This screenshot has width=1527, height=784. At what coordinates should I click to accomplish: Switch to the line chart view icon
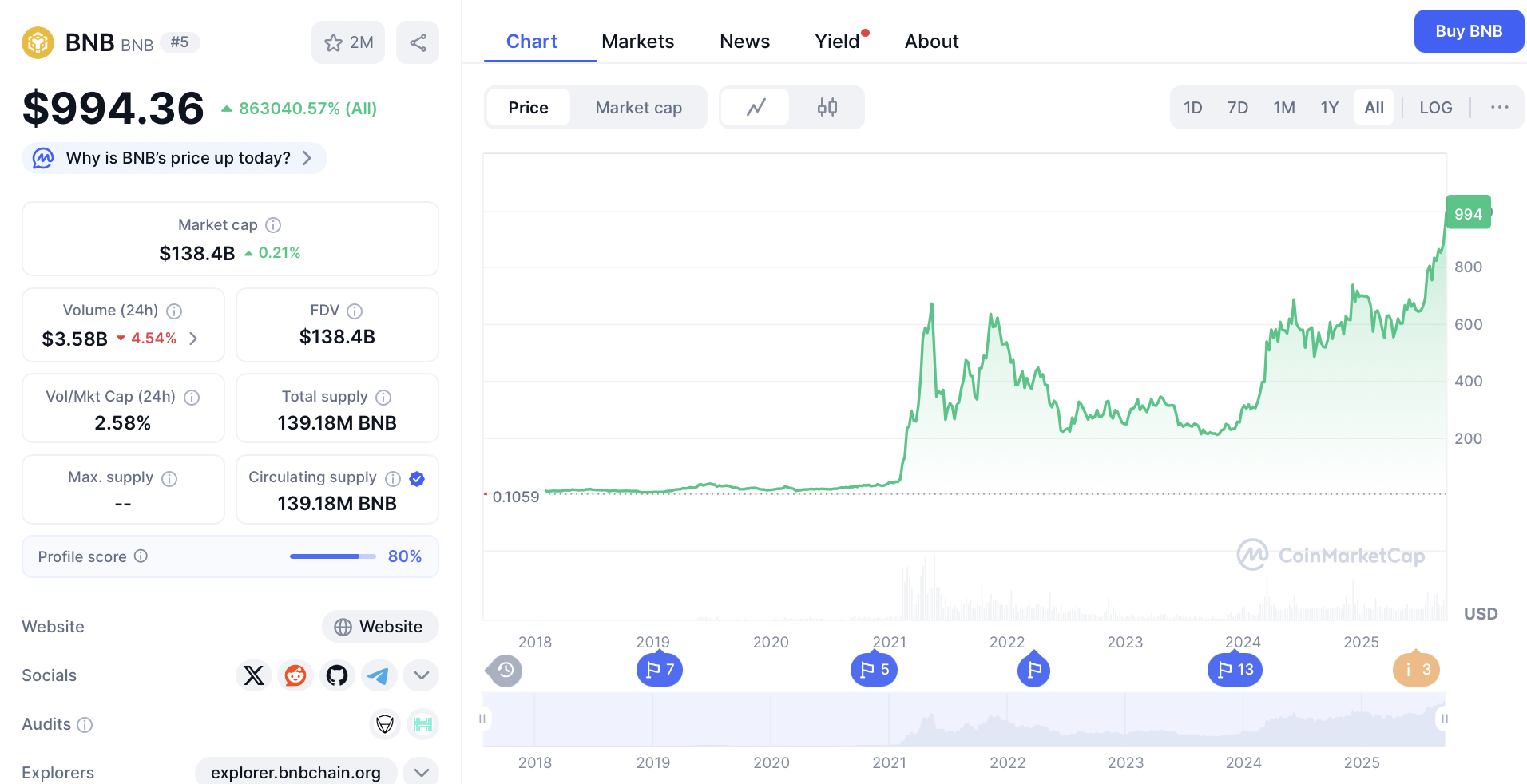click(x=756, y=107)
